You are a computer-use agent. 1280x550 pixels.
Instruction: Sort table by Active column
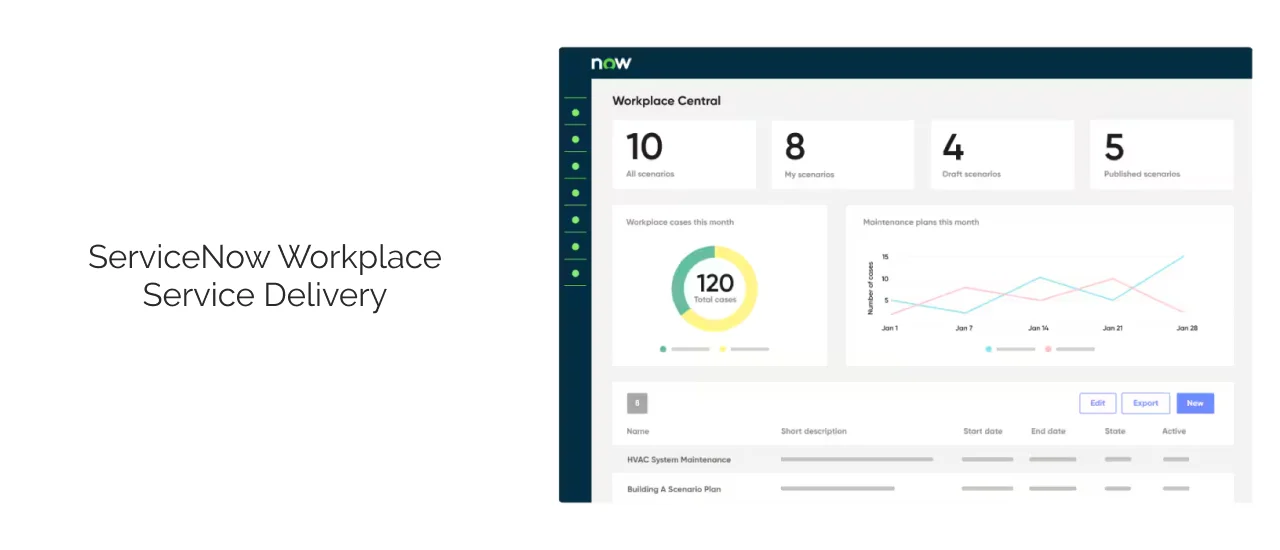(1174, 431)
